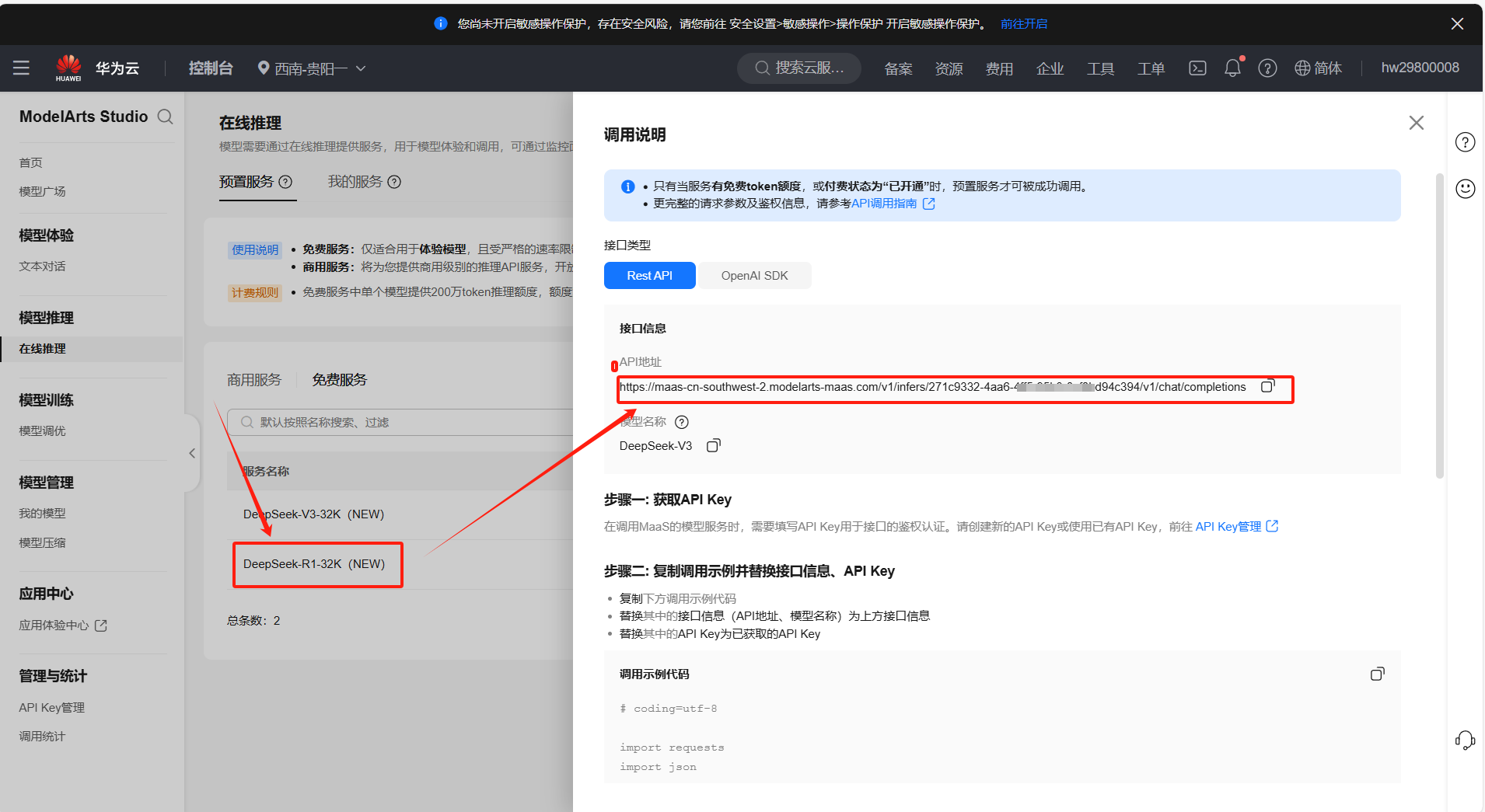Screen dimensions: 1485x812
Task: Open the 资源 menu
Action: tap(949, 68)
